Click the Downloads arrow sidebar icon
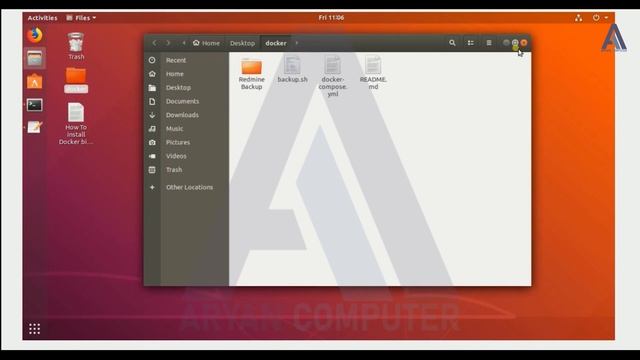 point(152,115)
